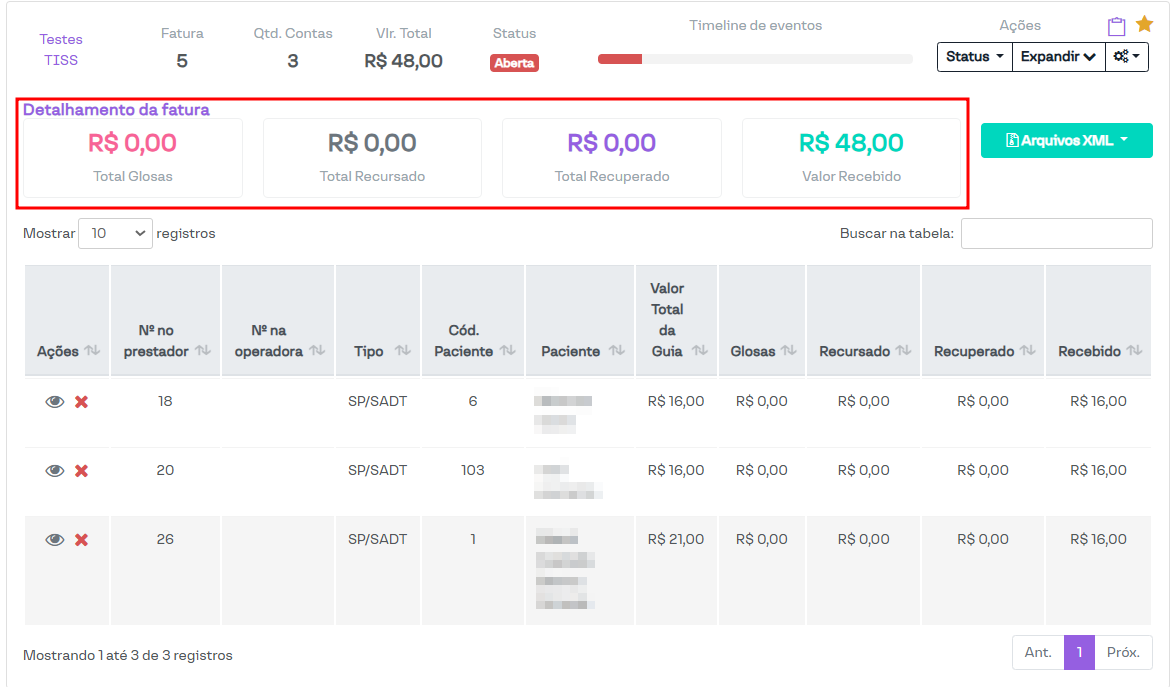Sort by Glosas column
1170x687 pixels.
coord(788,351)
